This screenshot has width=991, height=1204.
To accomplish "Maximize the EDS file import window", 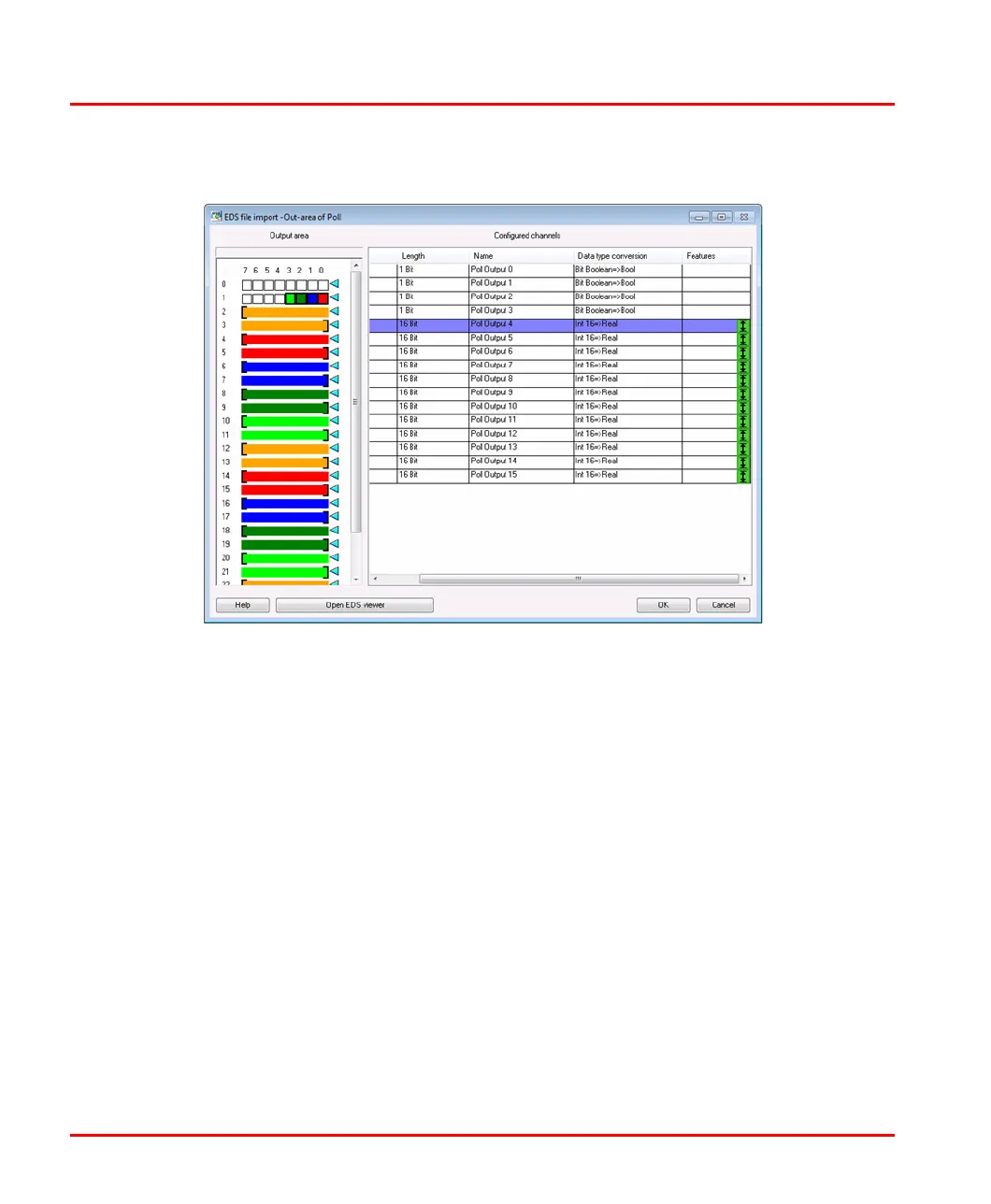I will [x=722, y=217].
